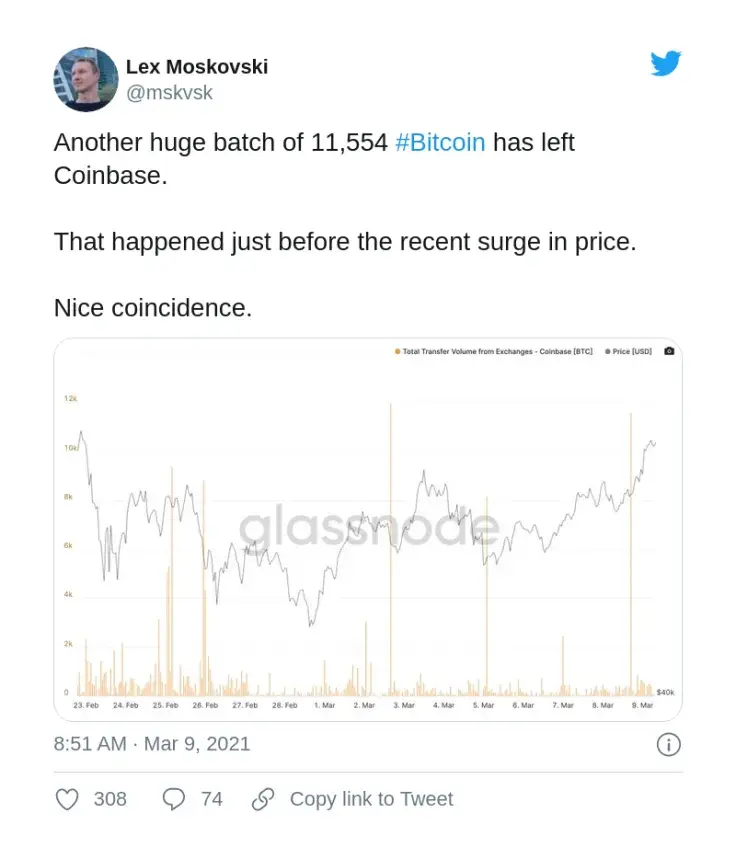Click the 74 replies count
This screenshot has width=736, height=859.
[x=211, y=799]
